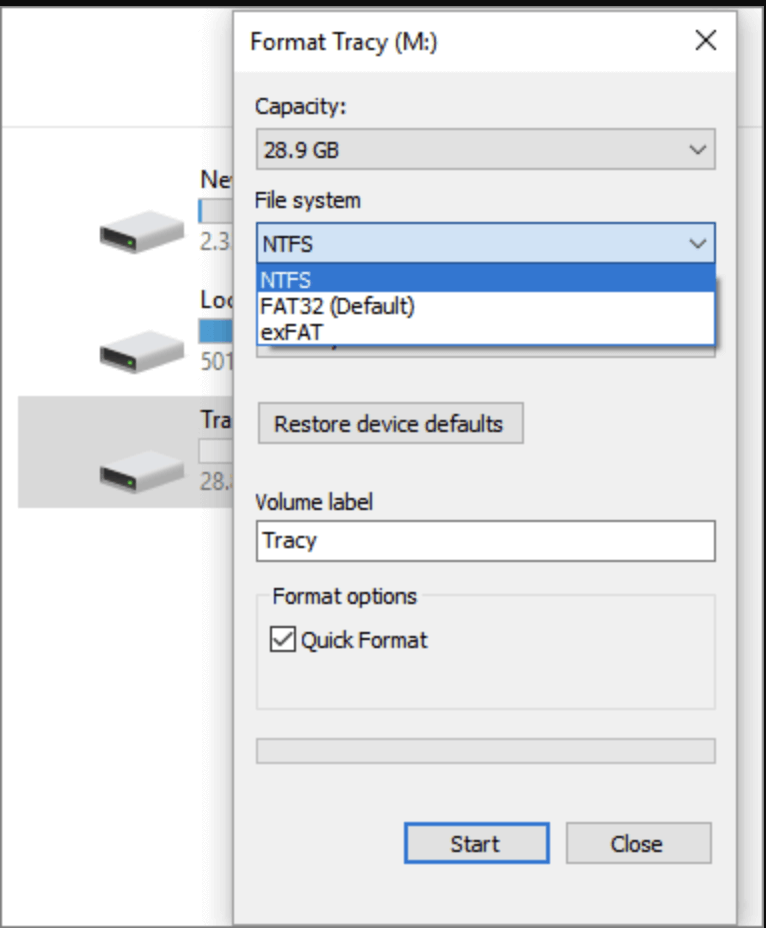Viewport: 766px width, 928px height.
Task: Close the Format dialog with the X
Action: pyautogui.click(x=705, y=41)
